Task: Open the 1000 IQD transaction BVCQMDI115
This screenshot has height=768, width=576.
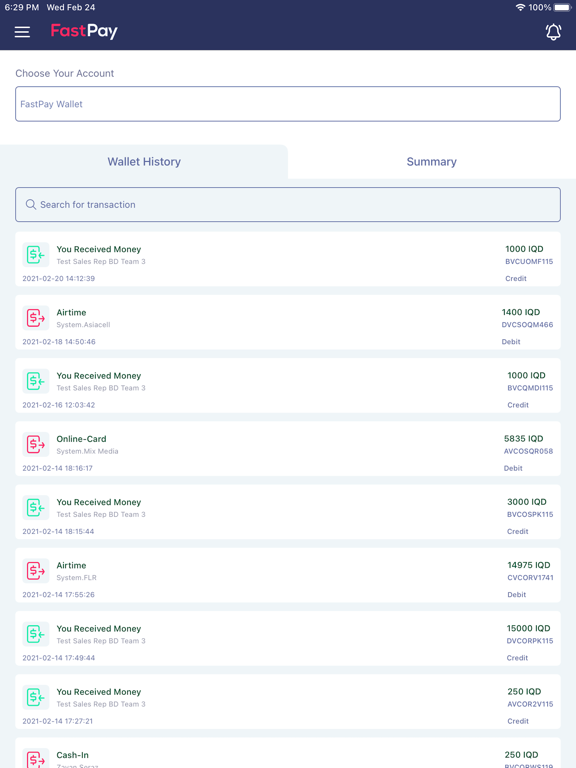Action: 288,385
